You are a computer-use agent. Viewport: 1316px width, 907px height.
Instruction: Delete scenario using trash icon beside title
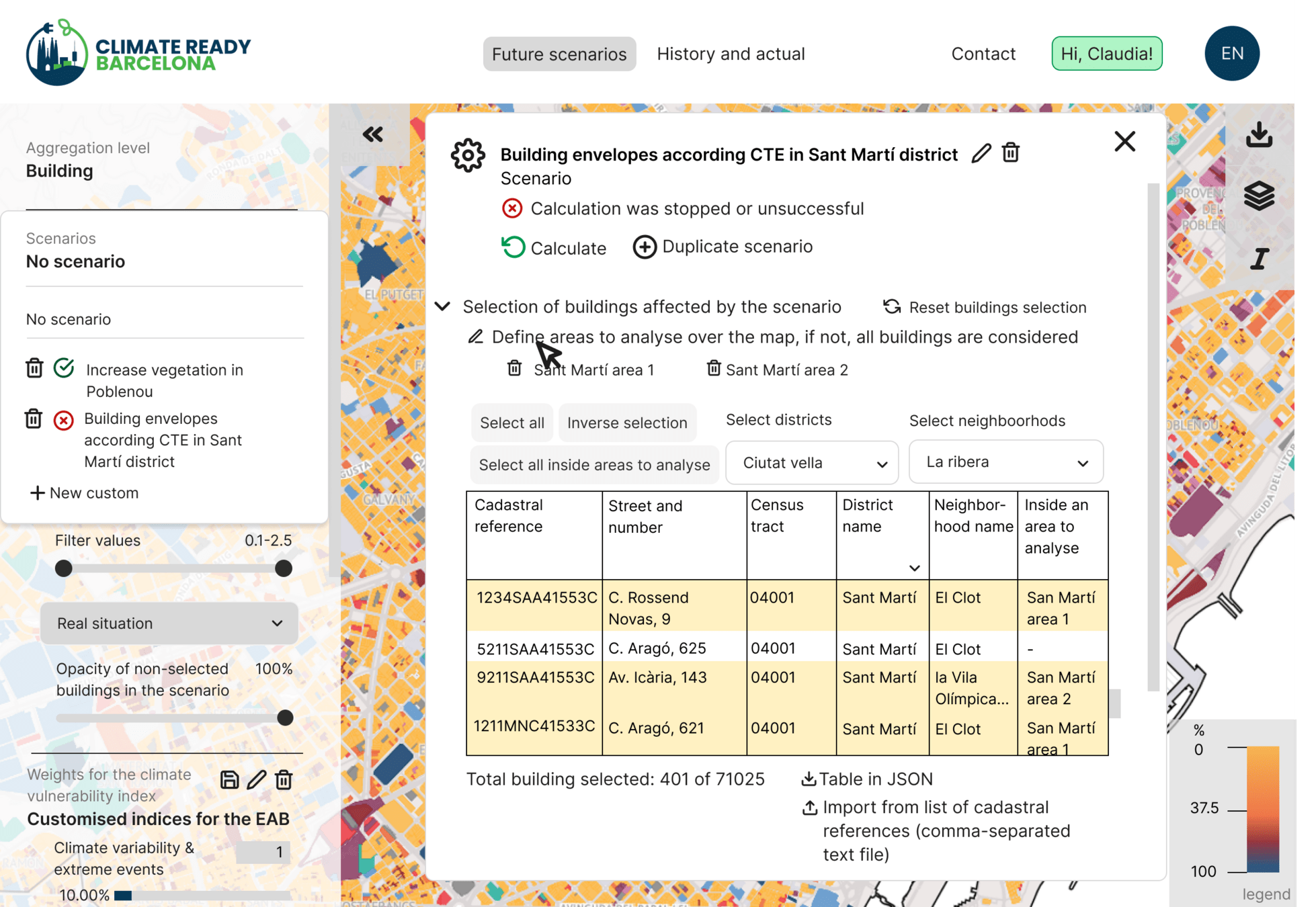(1010, 153)
